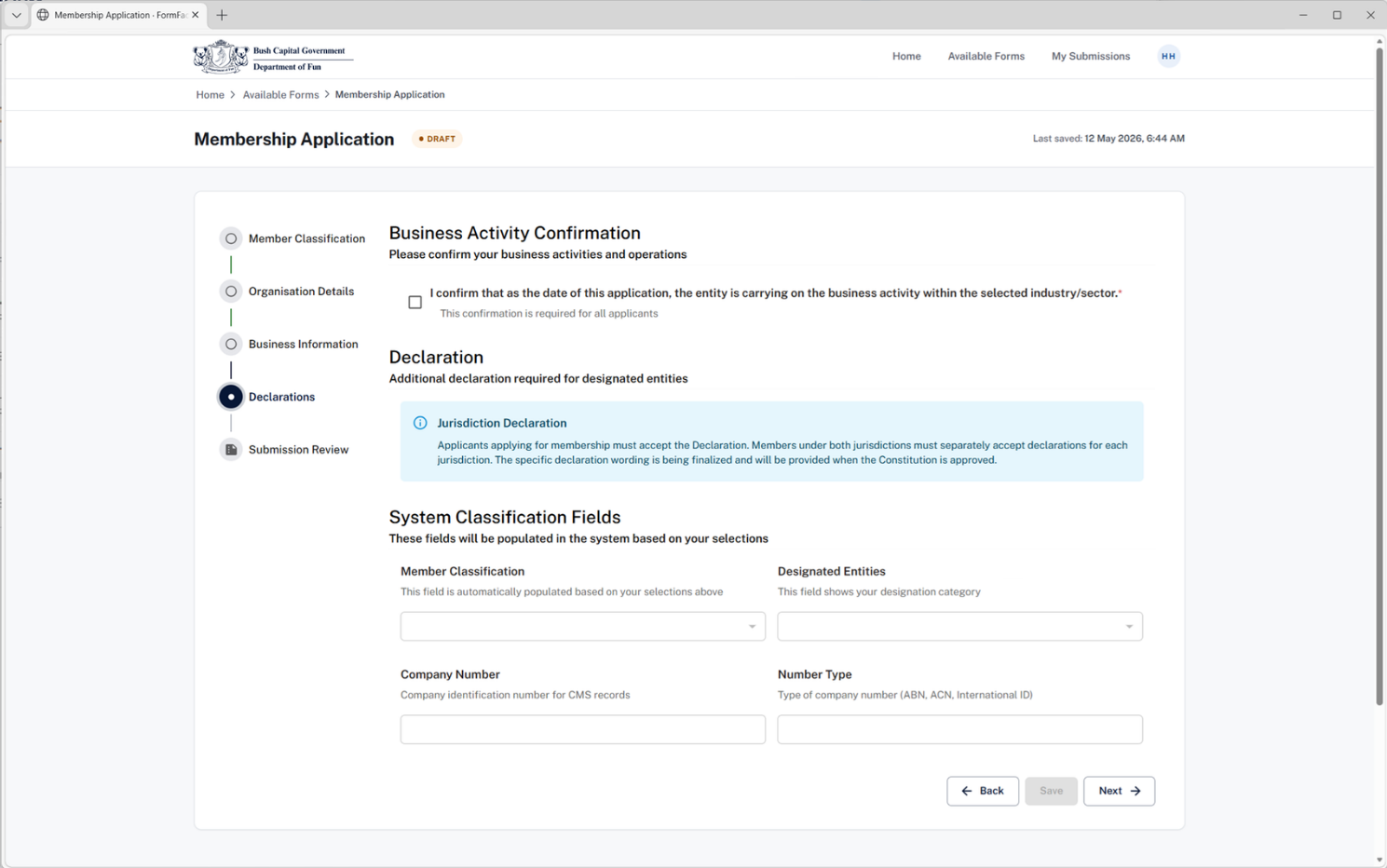Image resolution: width=1387 pixels, height=868 pixels.
Task: Click the Jurisdiction Declaration heading text
Action: point(501,423)
